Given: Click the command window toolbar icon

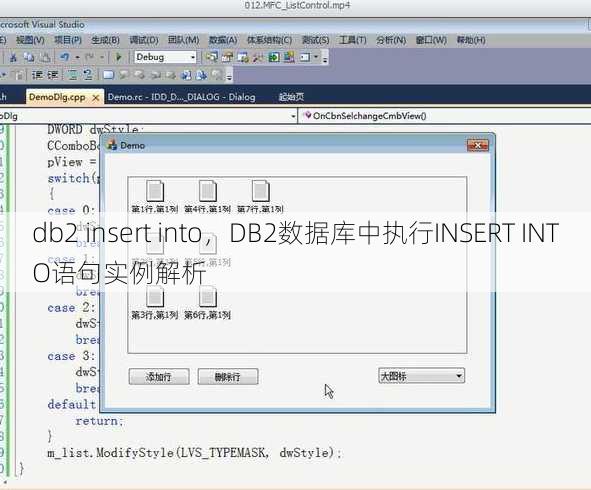Looking at the screenshot, I should (305, 57).
